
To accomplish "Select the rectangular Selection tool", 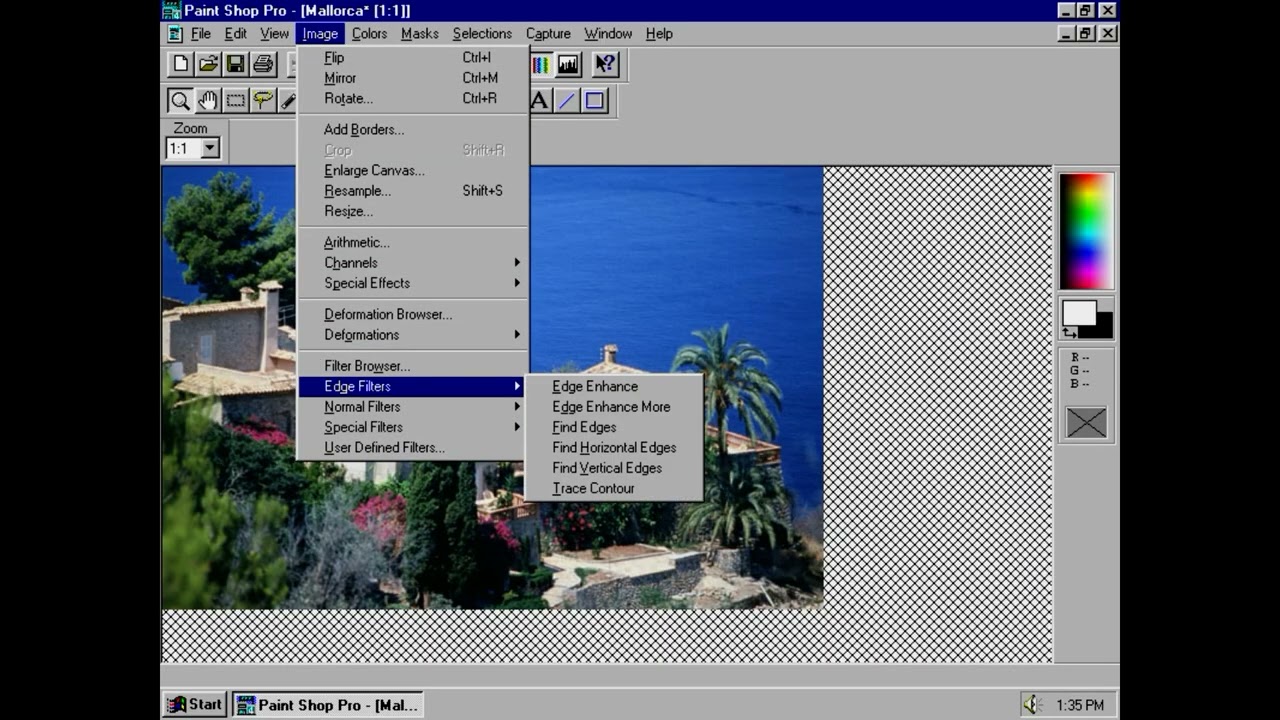I will tap(235, 100).
